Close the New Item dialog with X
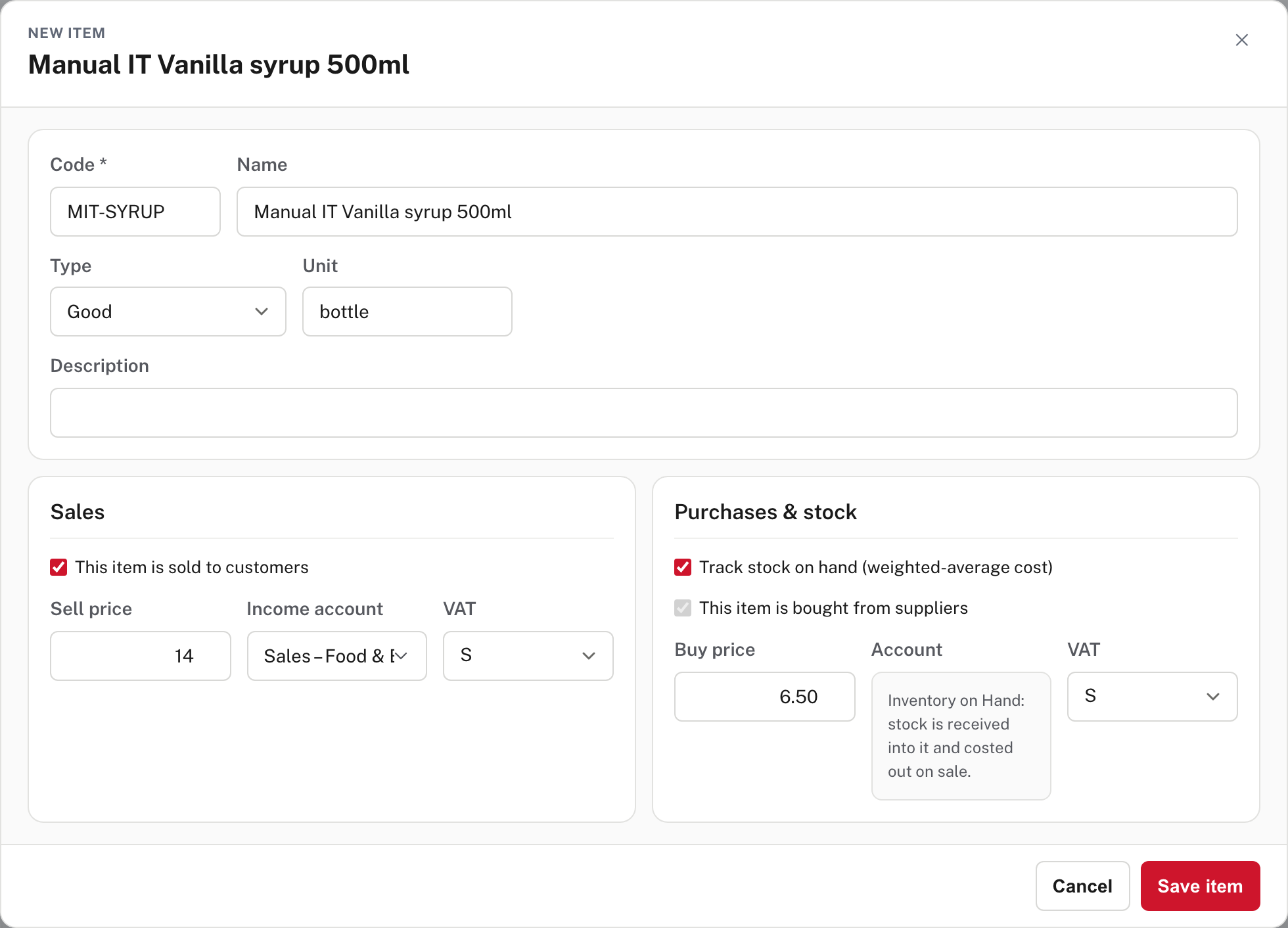This screenshot has width=1288, height=928. pyautogui.click(x=1241, y=40)
